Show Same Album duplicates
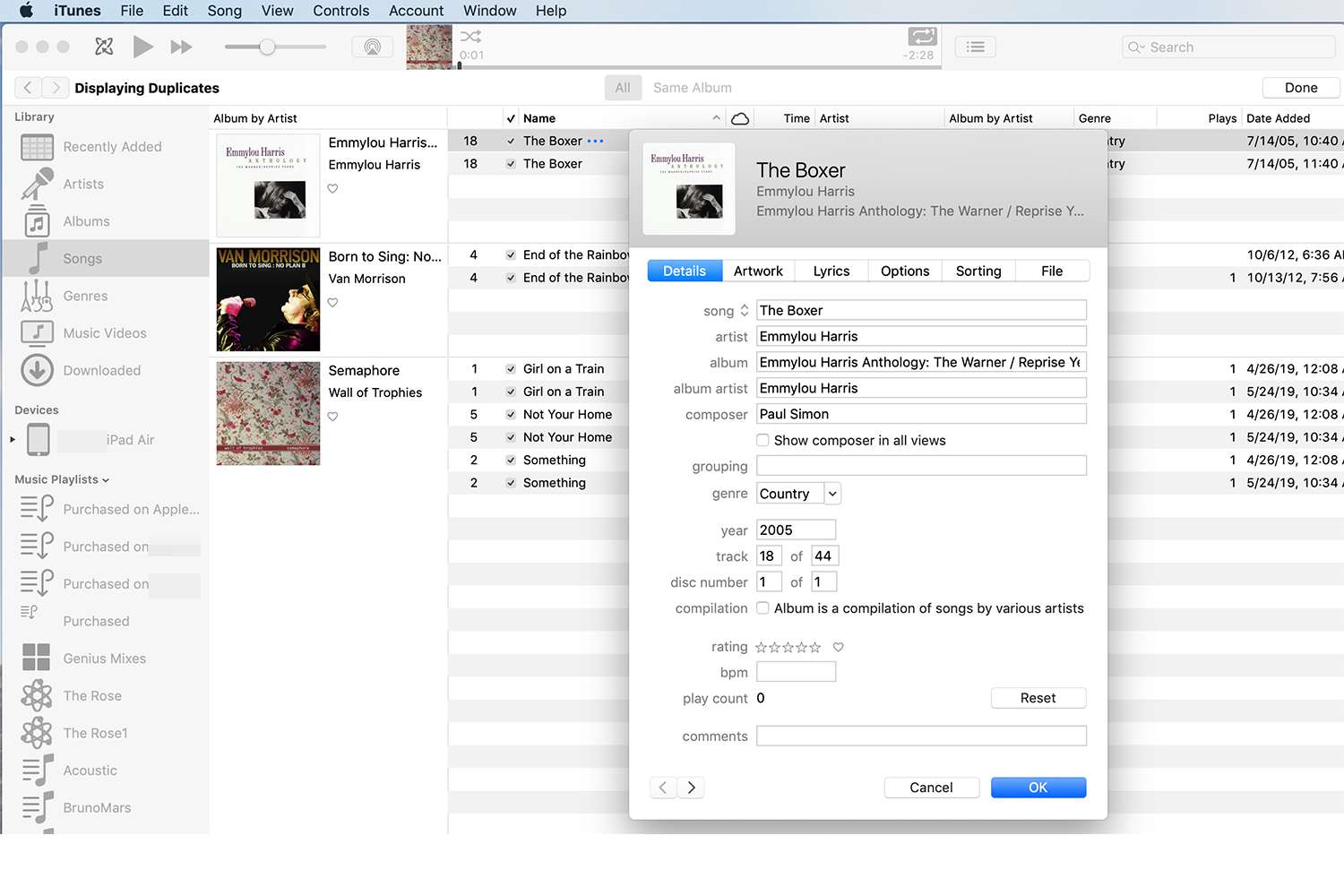 click(693, 88)
